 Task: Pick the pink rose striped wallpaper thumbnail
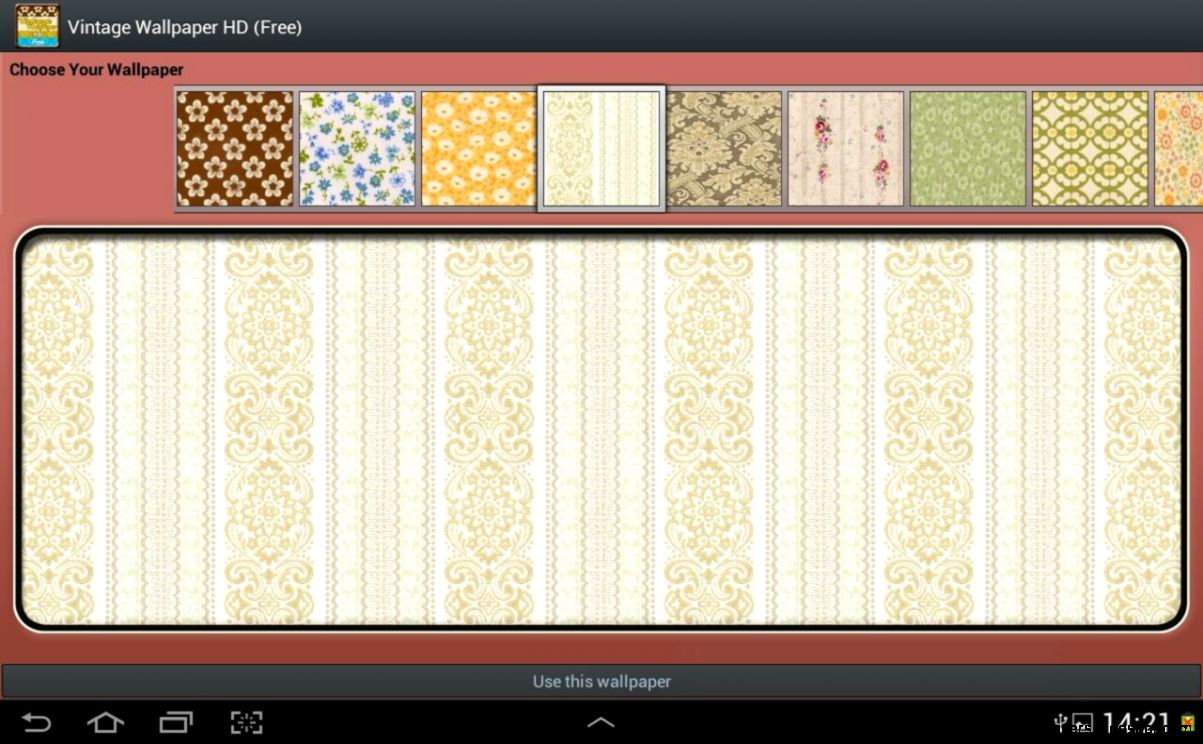coord(846,149)
